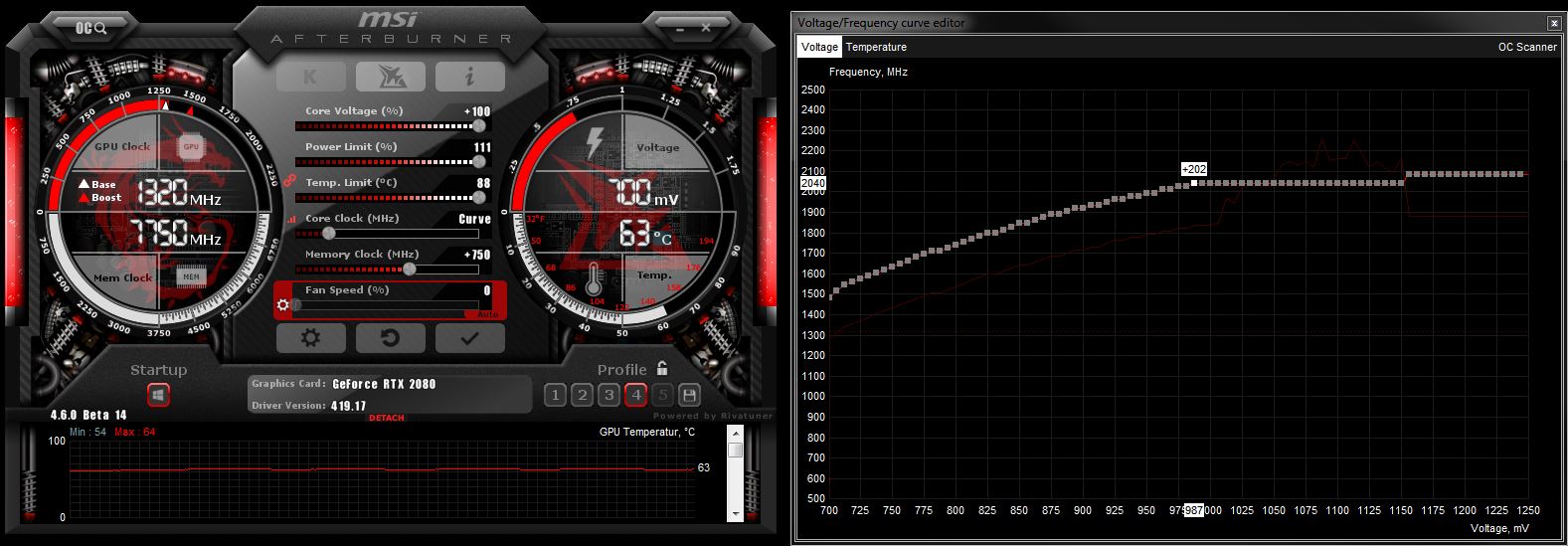The width and height of the screenshot is (1568, 546).
Task: Open Afterburner settings with the gear button
Action: pyautogui.click(x=310, y=338)
